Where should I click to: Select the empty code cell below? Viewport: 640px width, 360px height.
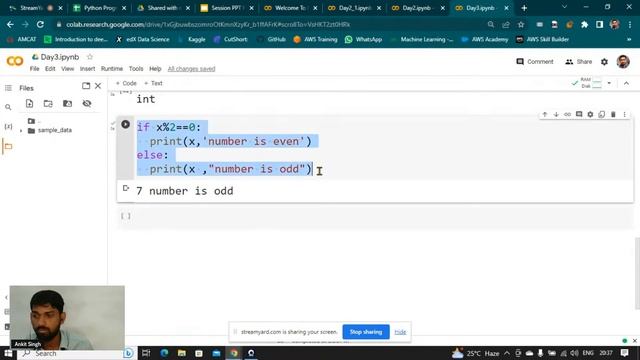click(x=376, y=216)
